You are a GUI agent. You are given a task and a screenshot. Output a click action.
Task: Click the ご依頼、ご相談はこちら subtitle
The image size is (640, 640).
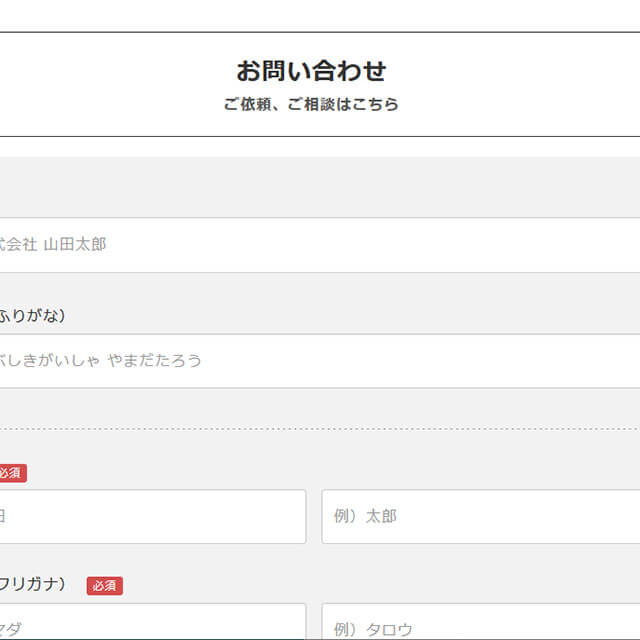tap(311, 104)
